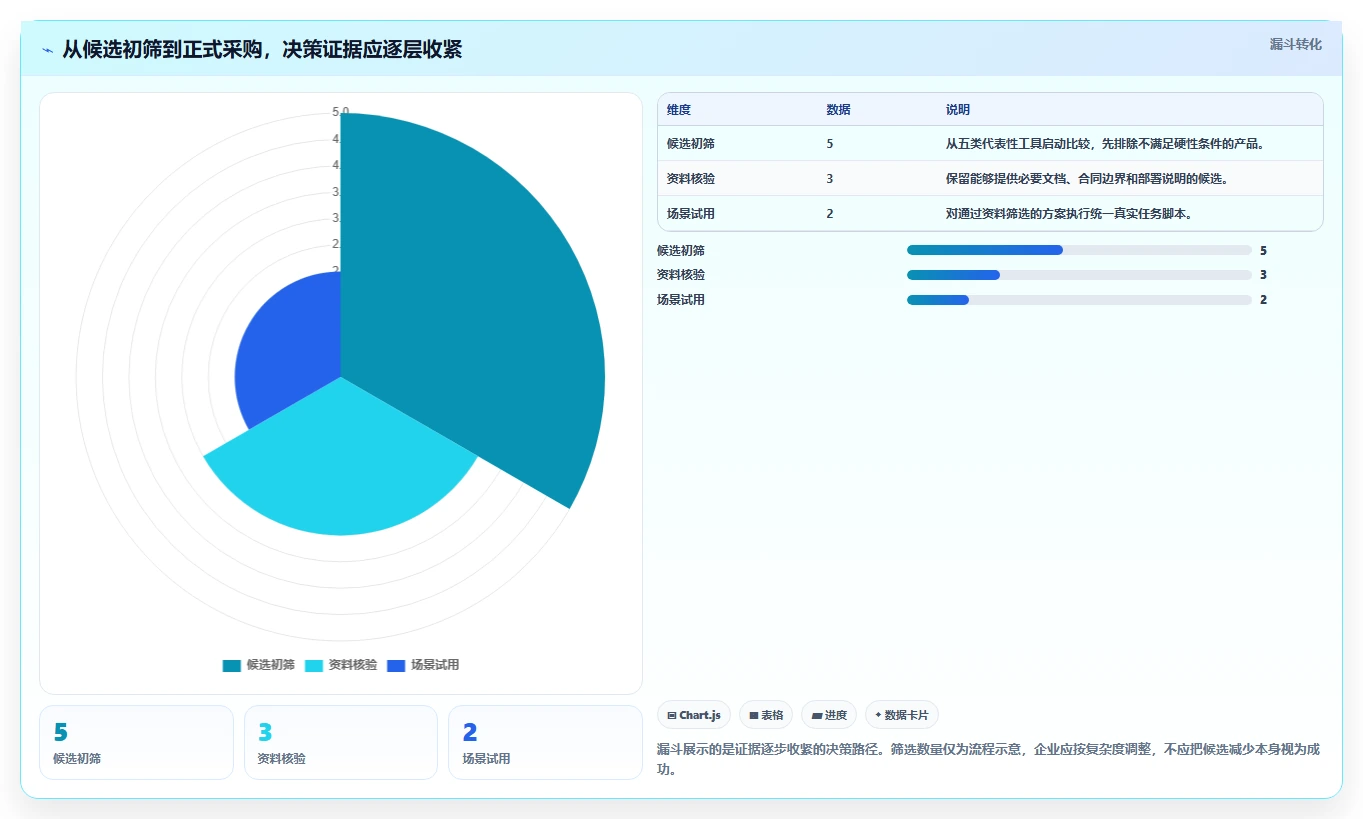Click the icon in the Chart.js chip
This screenshot has height=819, width=1363.
click(x=672, y=716)
